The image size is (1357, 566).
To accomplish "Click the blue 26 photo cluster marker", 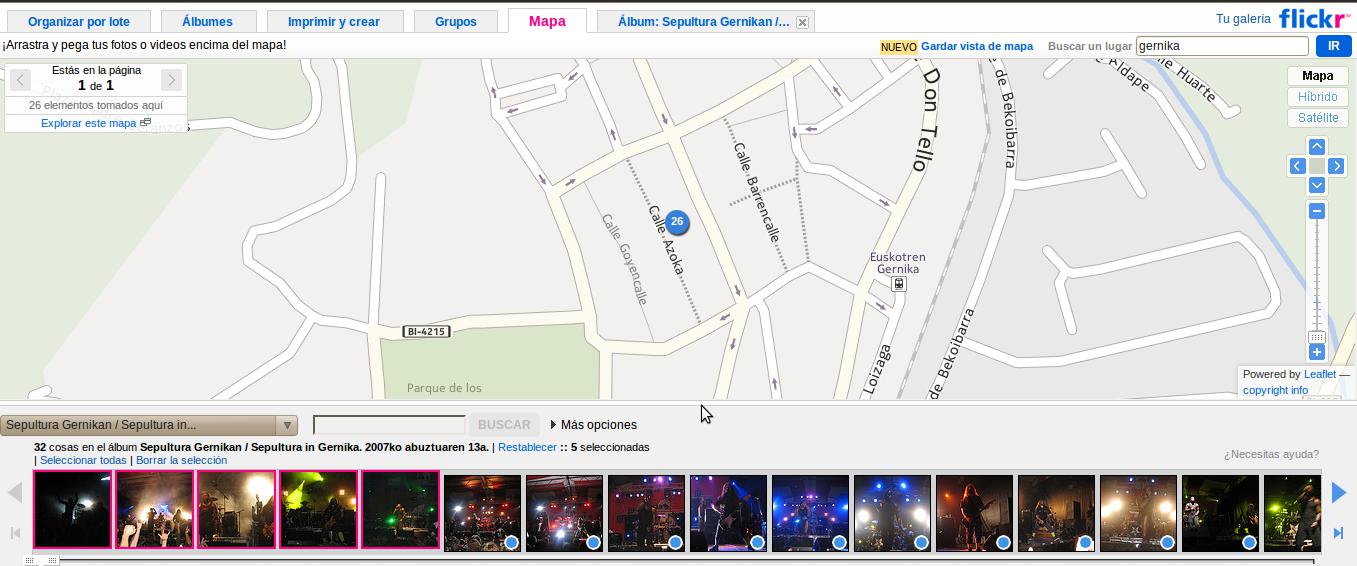I will point(677,221).
